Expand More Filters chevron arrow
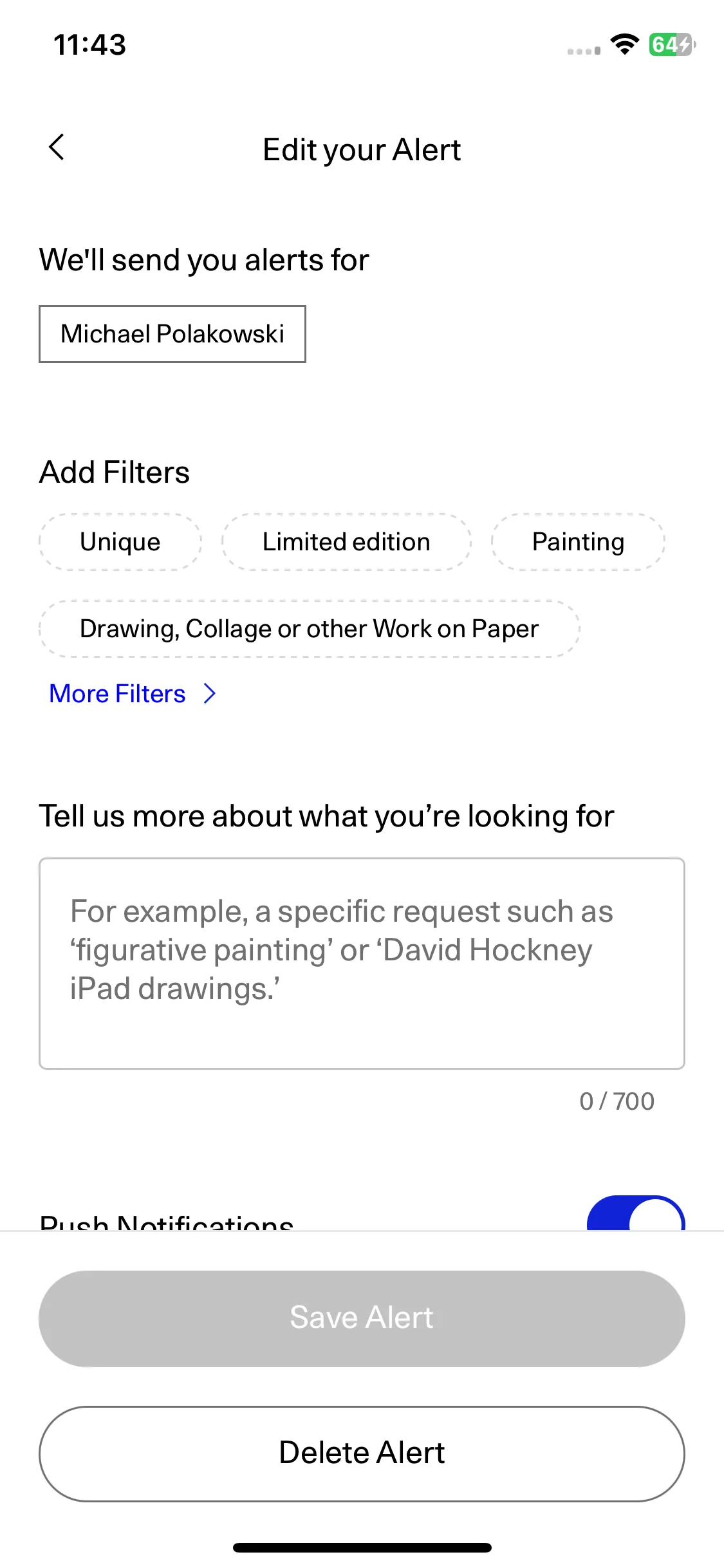 [x=209, y=694]
